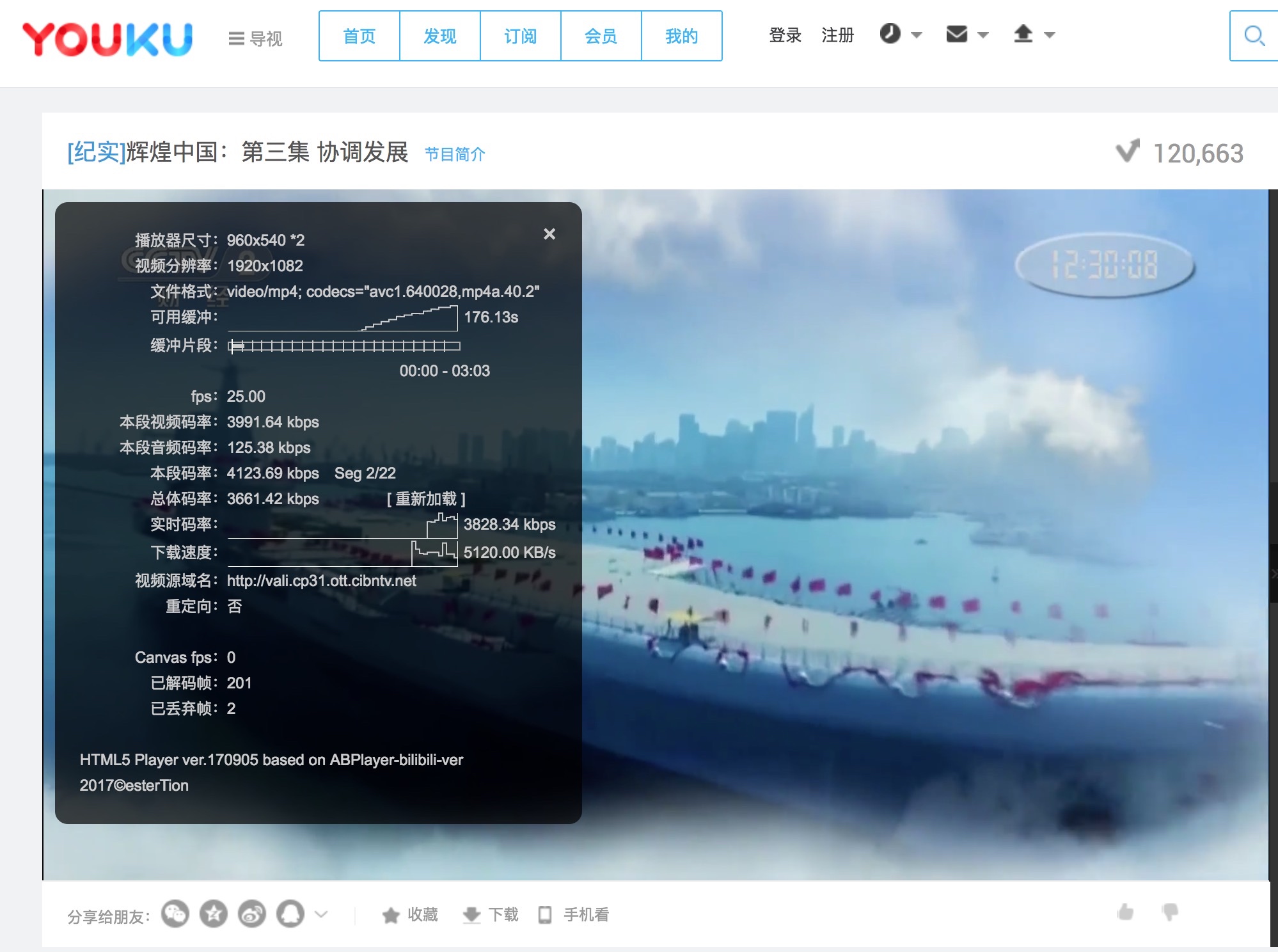Click the buffer segments bar
Viewport: 1278px width, 952px height.
coord(344,346)
